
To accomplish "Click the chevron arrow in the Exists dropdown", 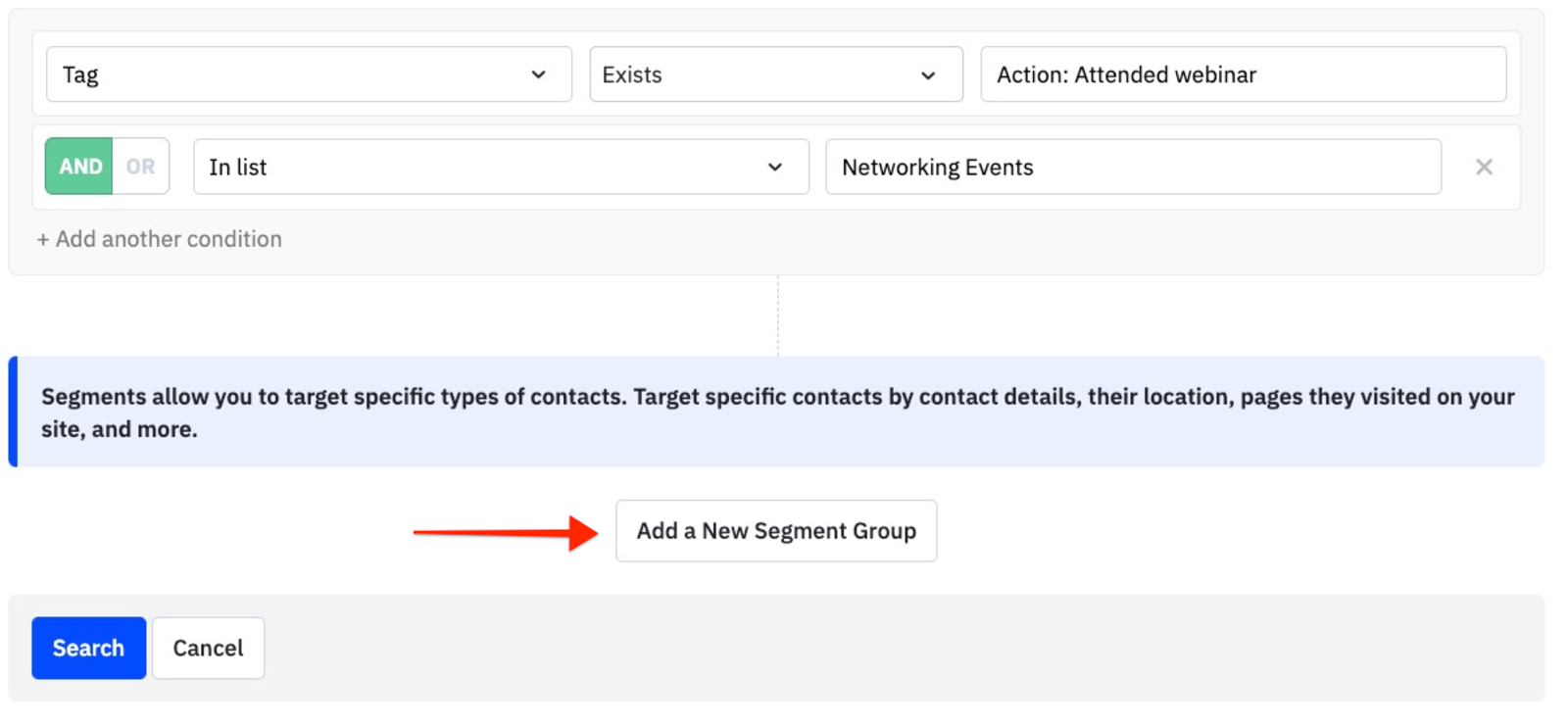I will pos(928,75).
